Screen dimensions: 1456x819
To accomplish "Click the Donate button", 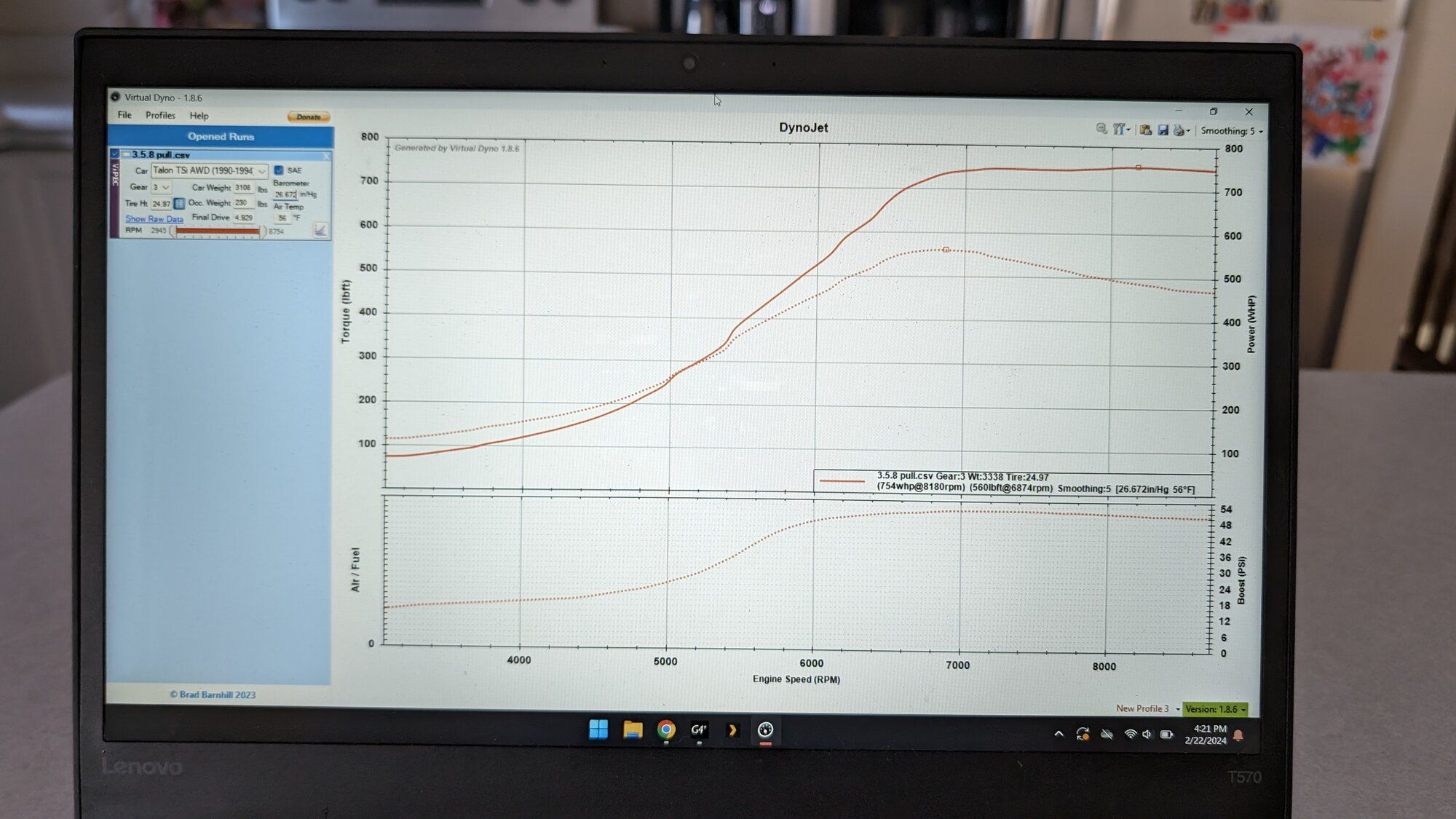I will point(309,116).
